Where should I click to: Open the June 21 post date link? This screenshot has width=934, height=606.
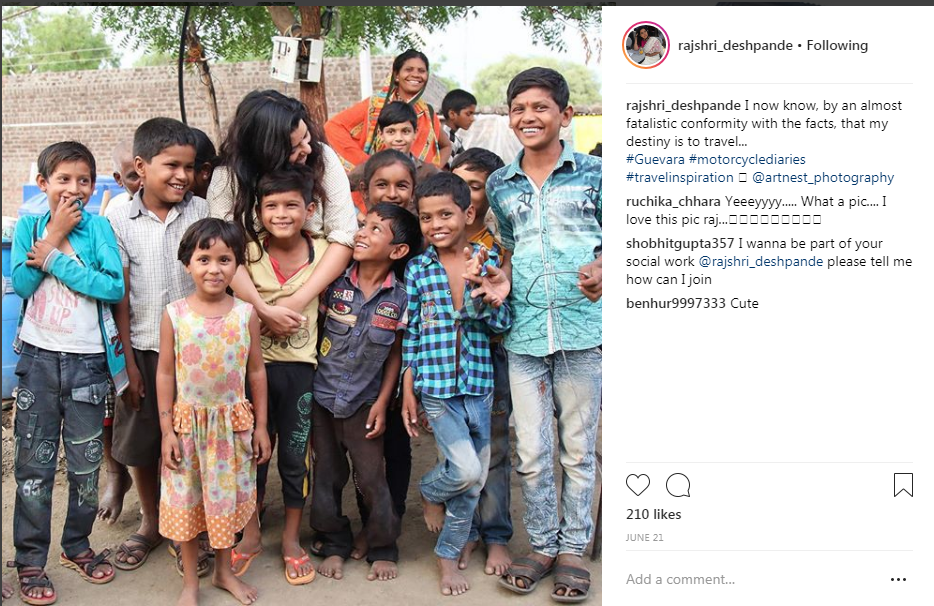point(644,537)
